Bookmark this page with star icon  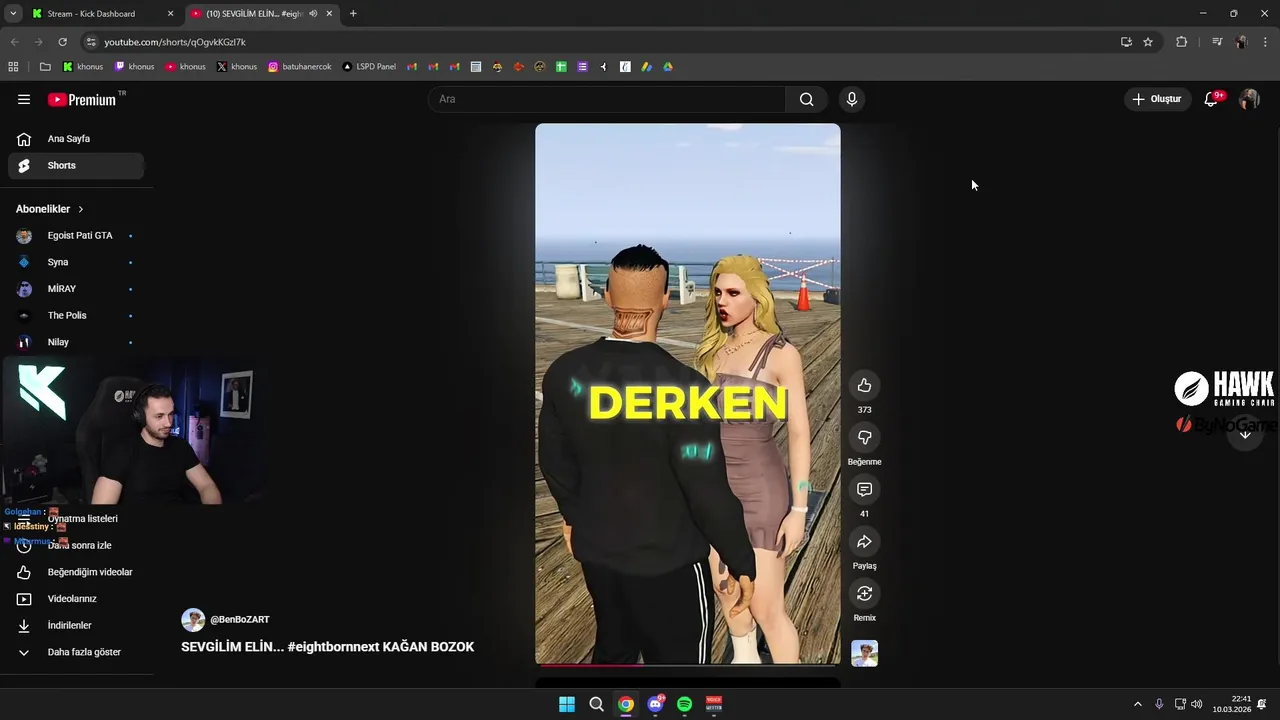coord(1148,42)
